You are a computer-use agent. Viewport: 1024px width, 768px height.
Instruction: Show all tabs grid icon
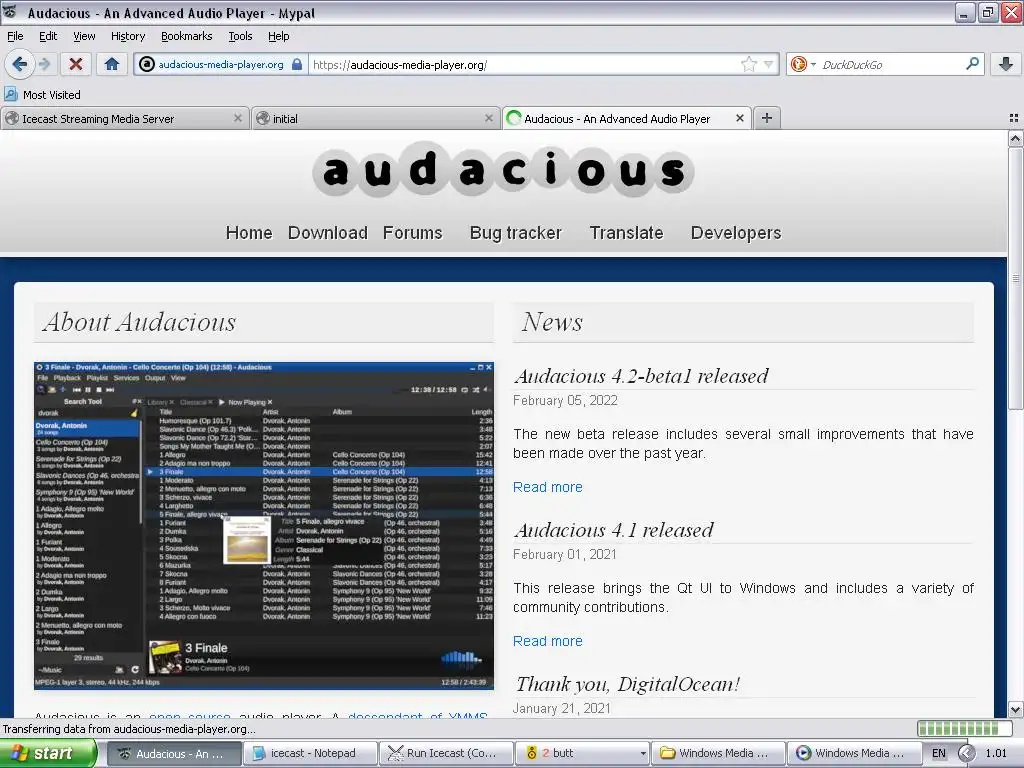[x=1014, y=118]
